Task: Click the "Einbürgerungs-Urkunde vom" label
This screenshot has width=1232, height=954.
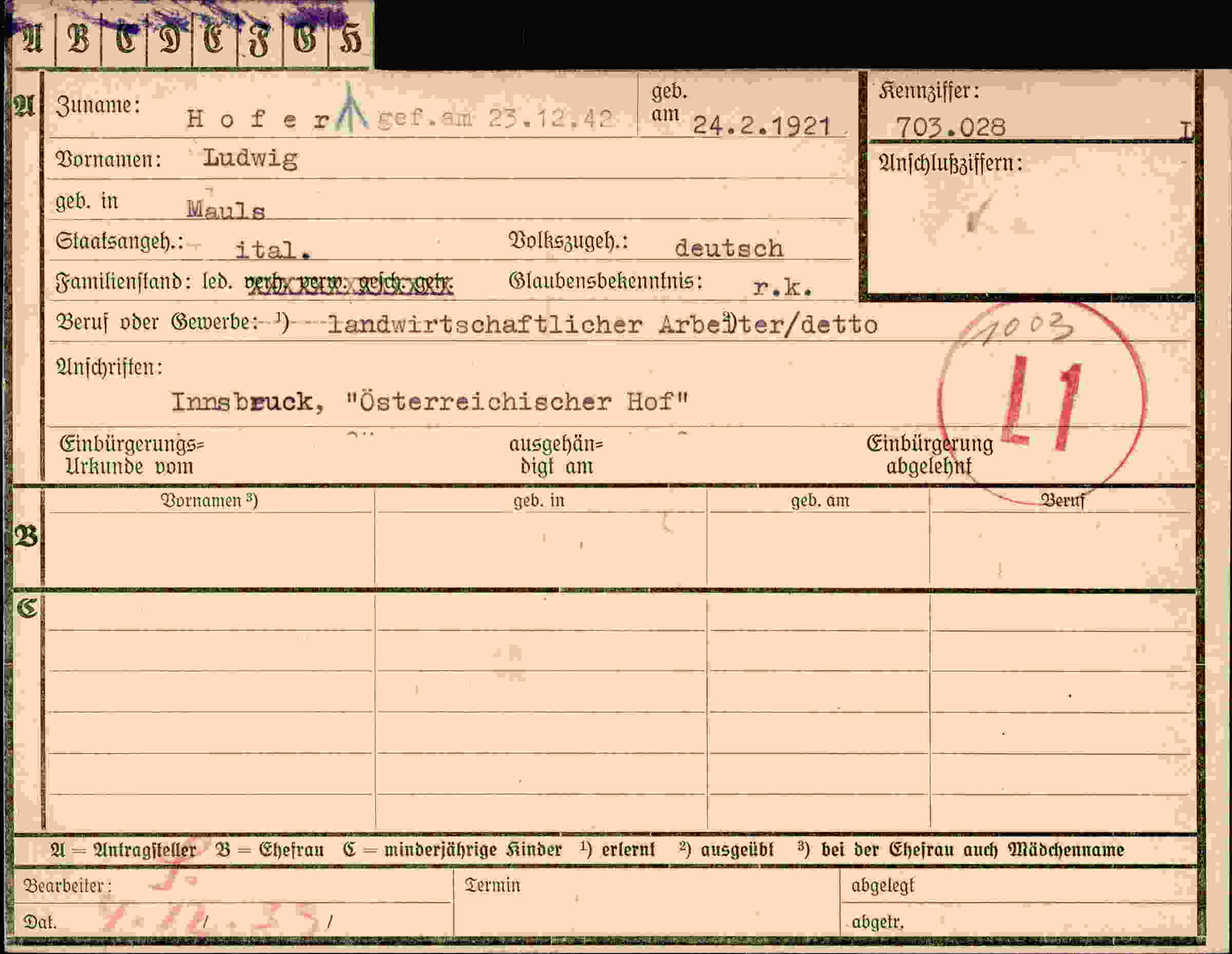Action: (131, 456)
